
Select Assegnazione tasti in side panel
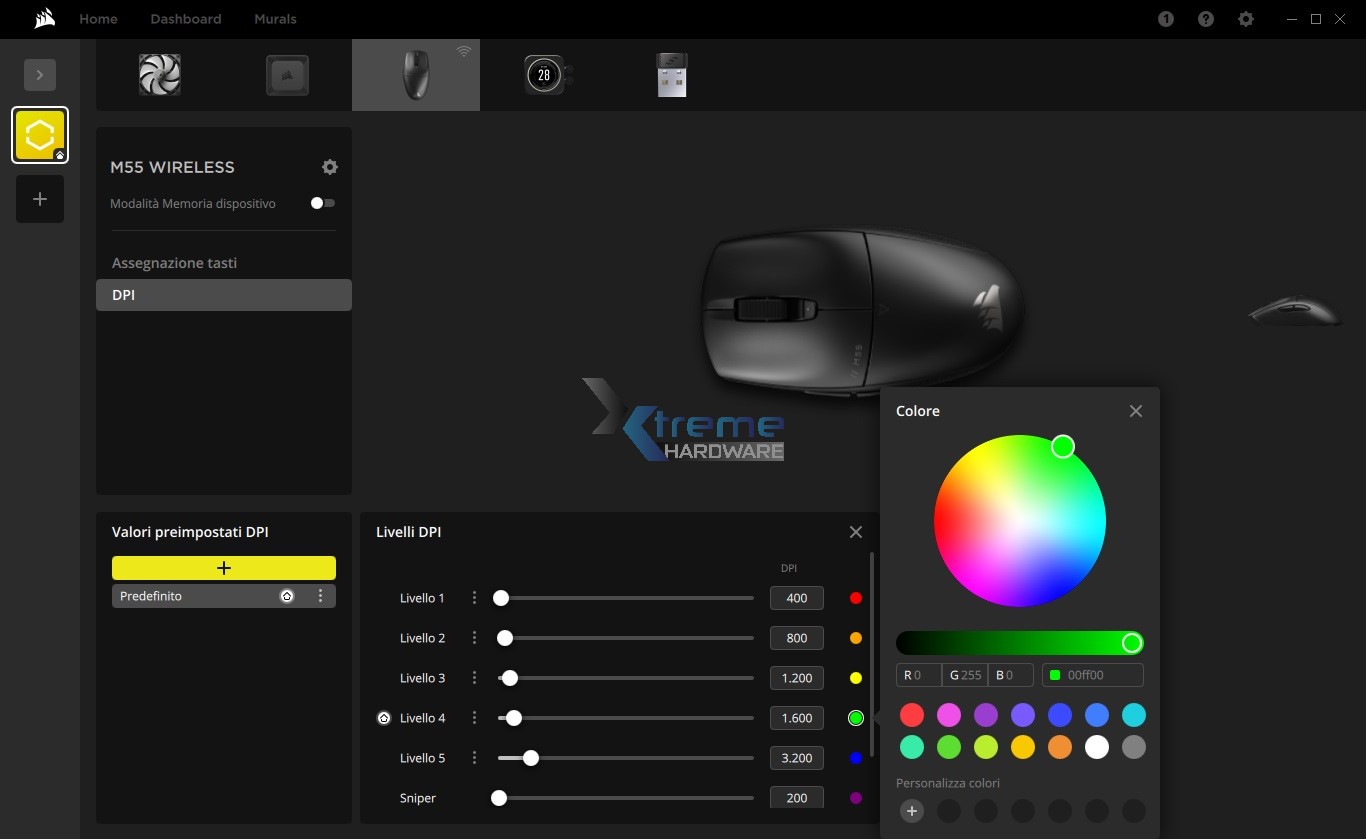point(175,263)
